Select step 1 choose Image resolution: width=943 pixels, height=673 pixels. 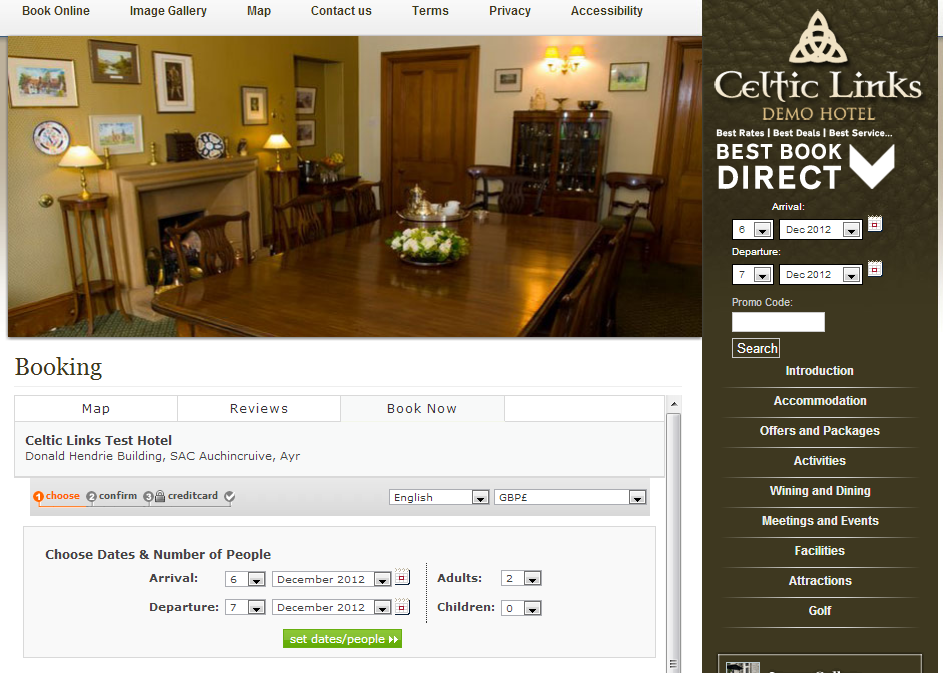tap(57, 496)
